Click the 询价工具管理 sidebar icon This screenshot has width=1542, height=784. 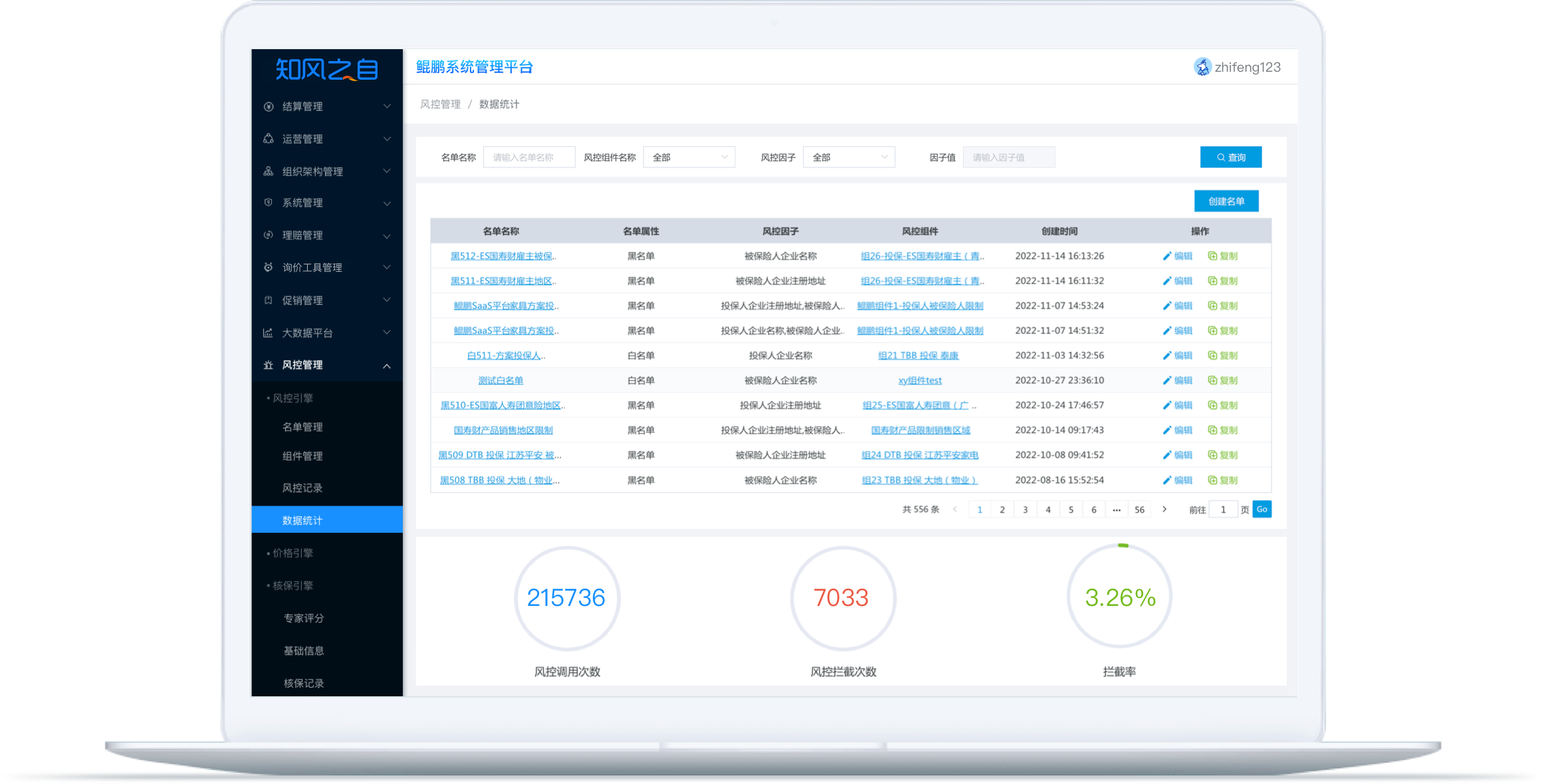[x=269, y=268]
